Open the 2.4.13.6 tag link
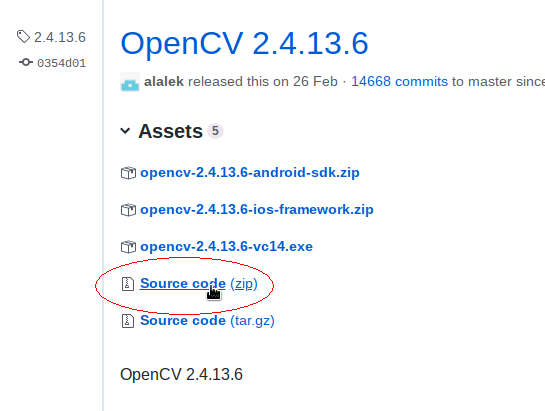 (60, 37)
